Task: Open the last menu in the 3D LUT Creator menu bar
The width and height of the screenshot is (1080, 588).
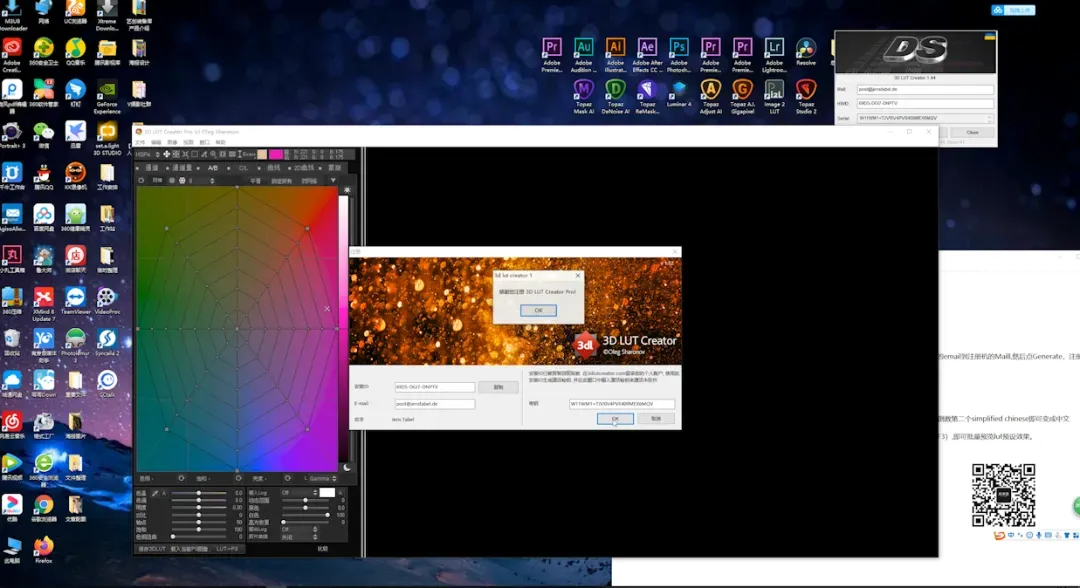Action: pyautogui.click(x=220, y=143)
